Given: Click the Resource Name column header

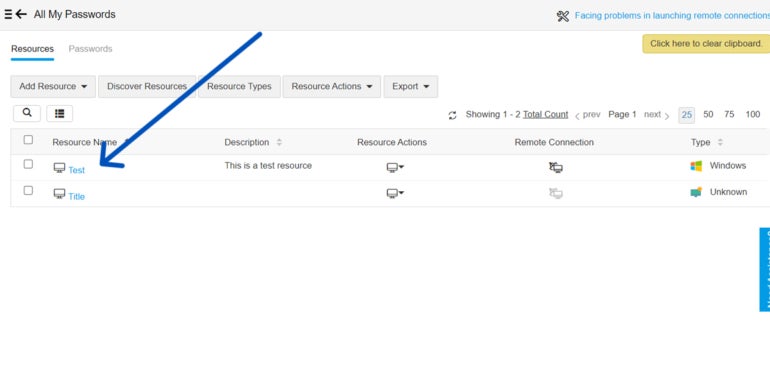Looking at the screenshot, I should (x=84, y=142).
